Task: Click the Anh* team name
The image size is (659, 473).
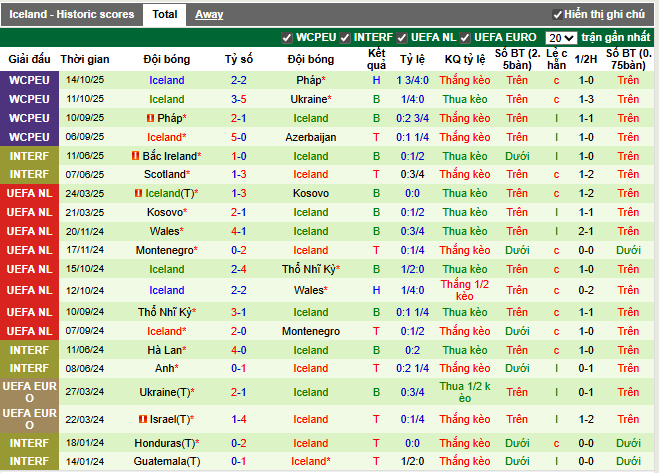Action: (167, 368)
